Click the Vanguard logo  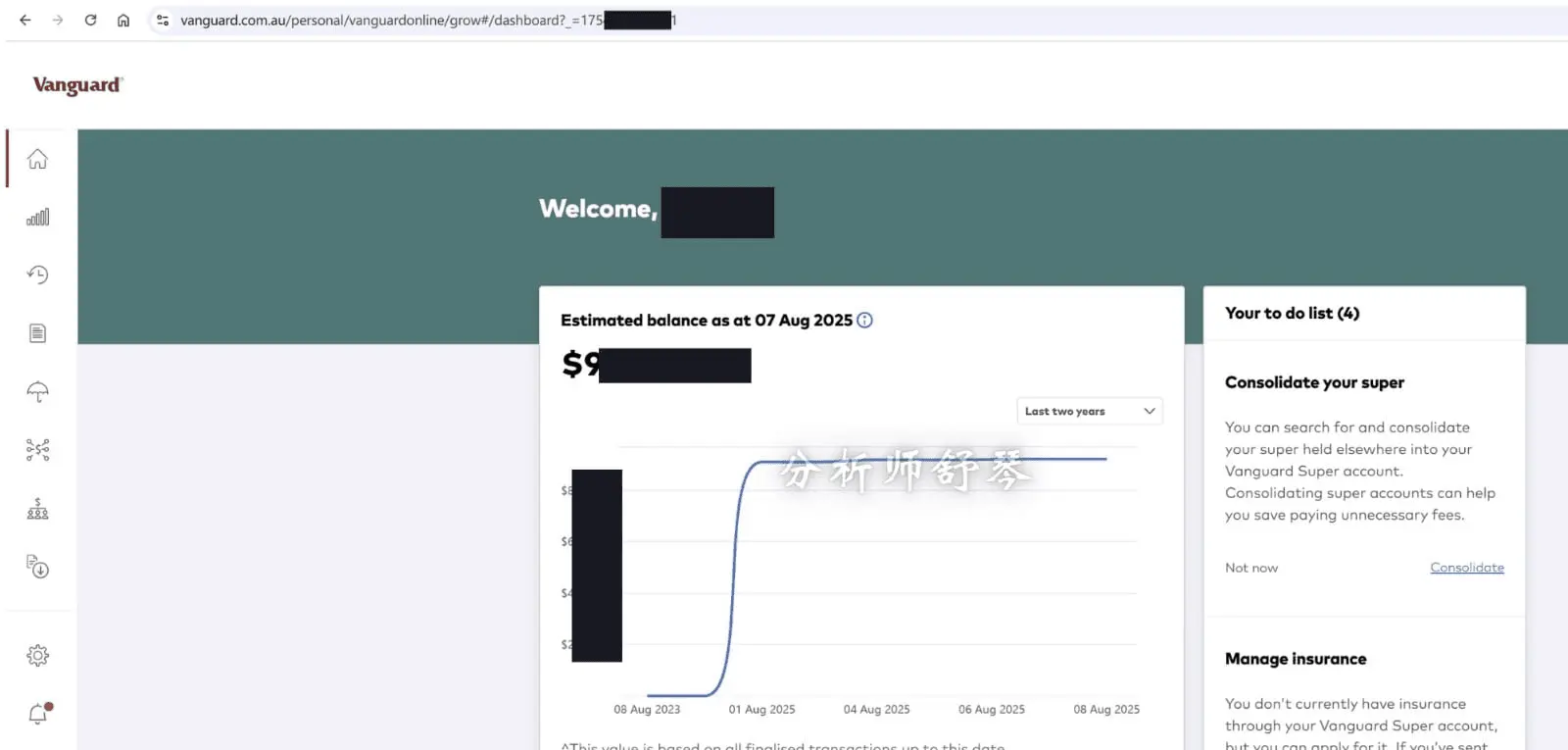tap(78, 85)
